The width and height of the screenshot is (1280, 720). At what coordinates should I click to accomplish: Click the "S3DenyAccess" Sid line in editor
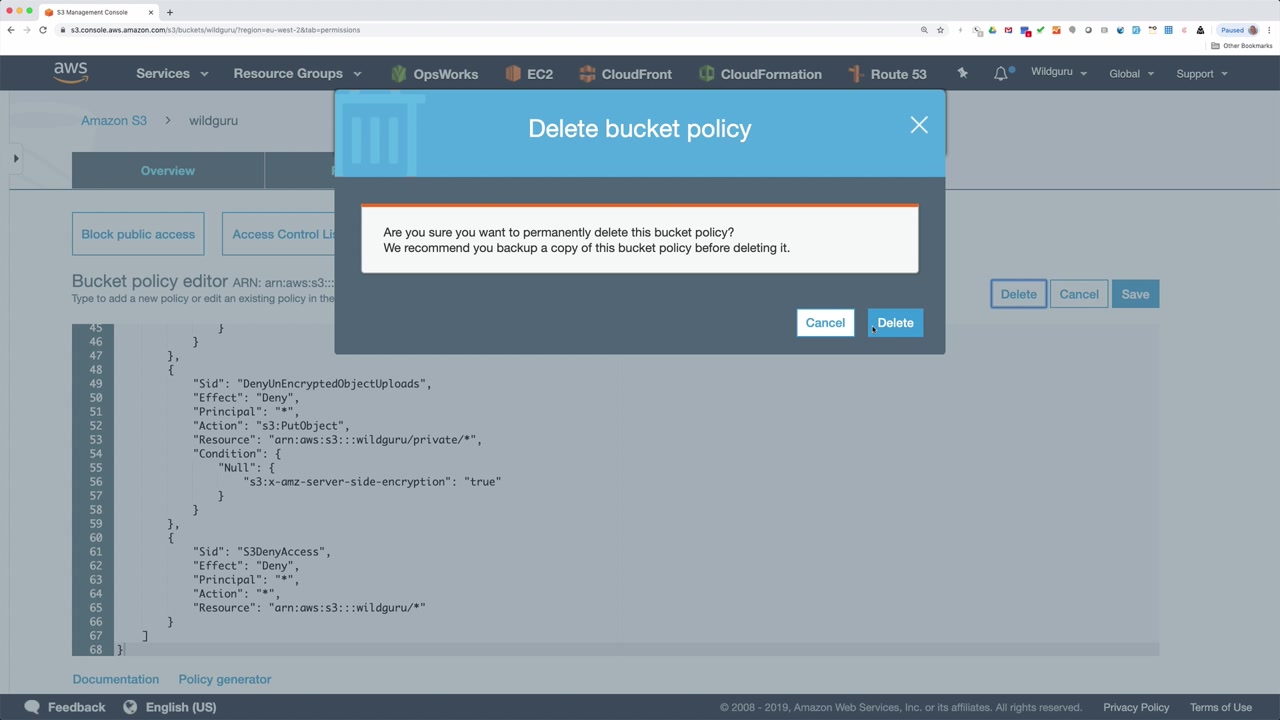click(262, 552)
